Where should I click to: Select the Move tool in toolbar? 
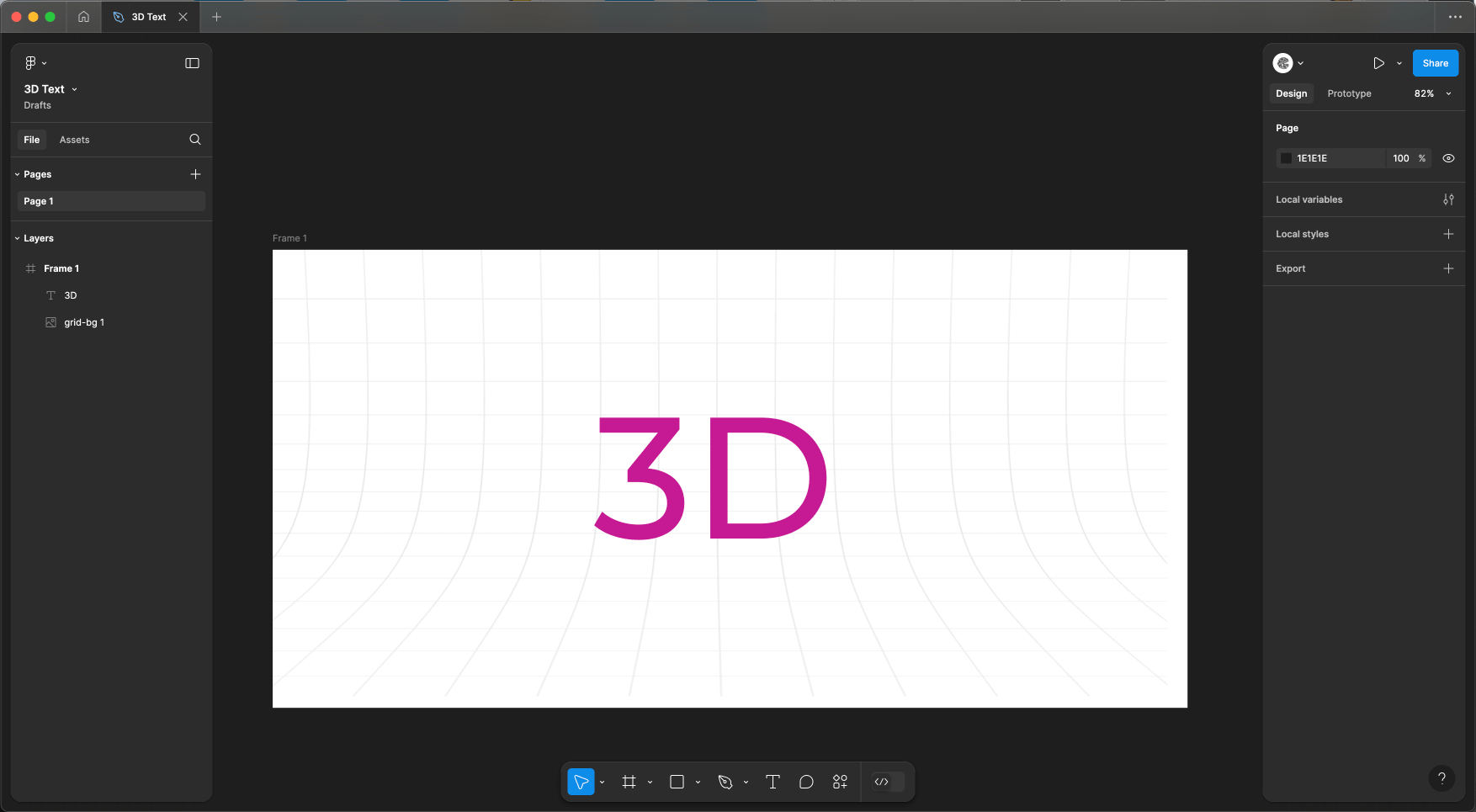581,782
